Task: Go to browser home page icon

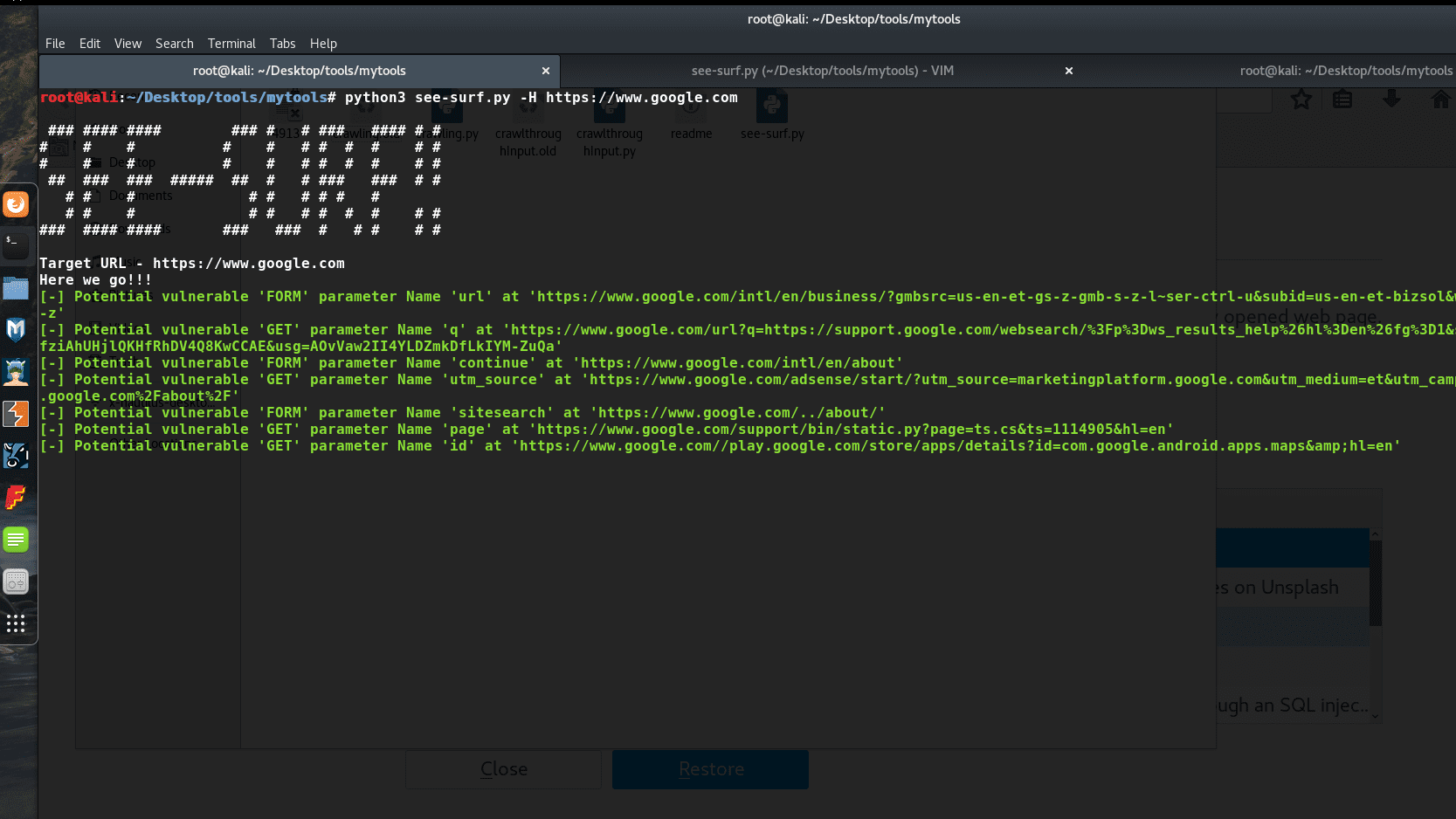Action: 1441,100
